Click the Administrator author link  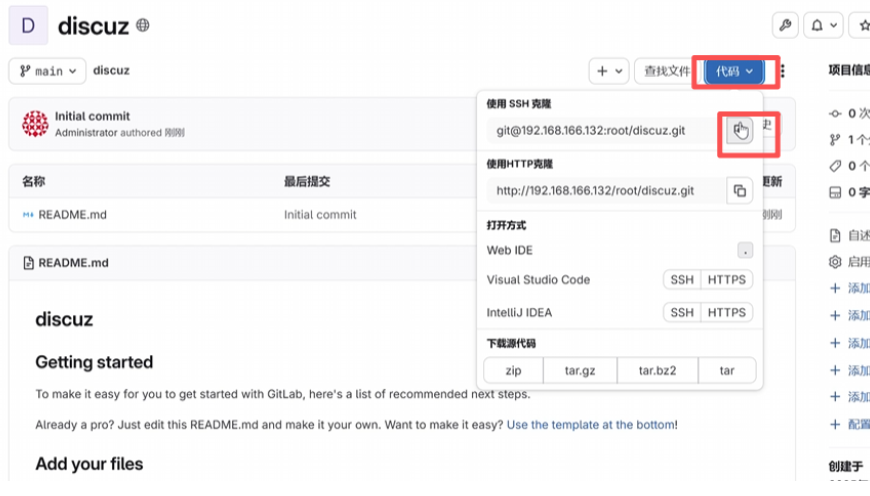point(86,133)
